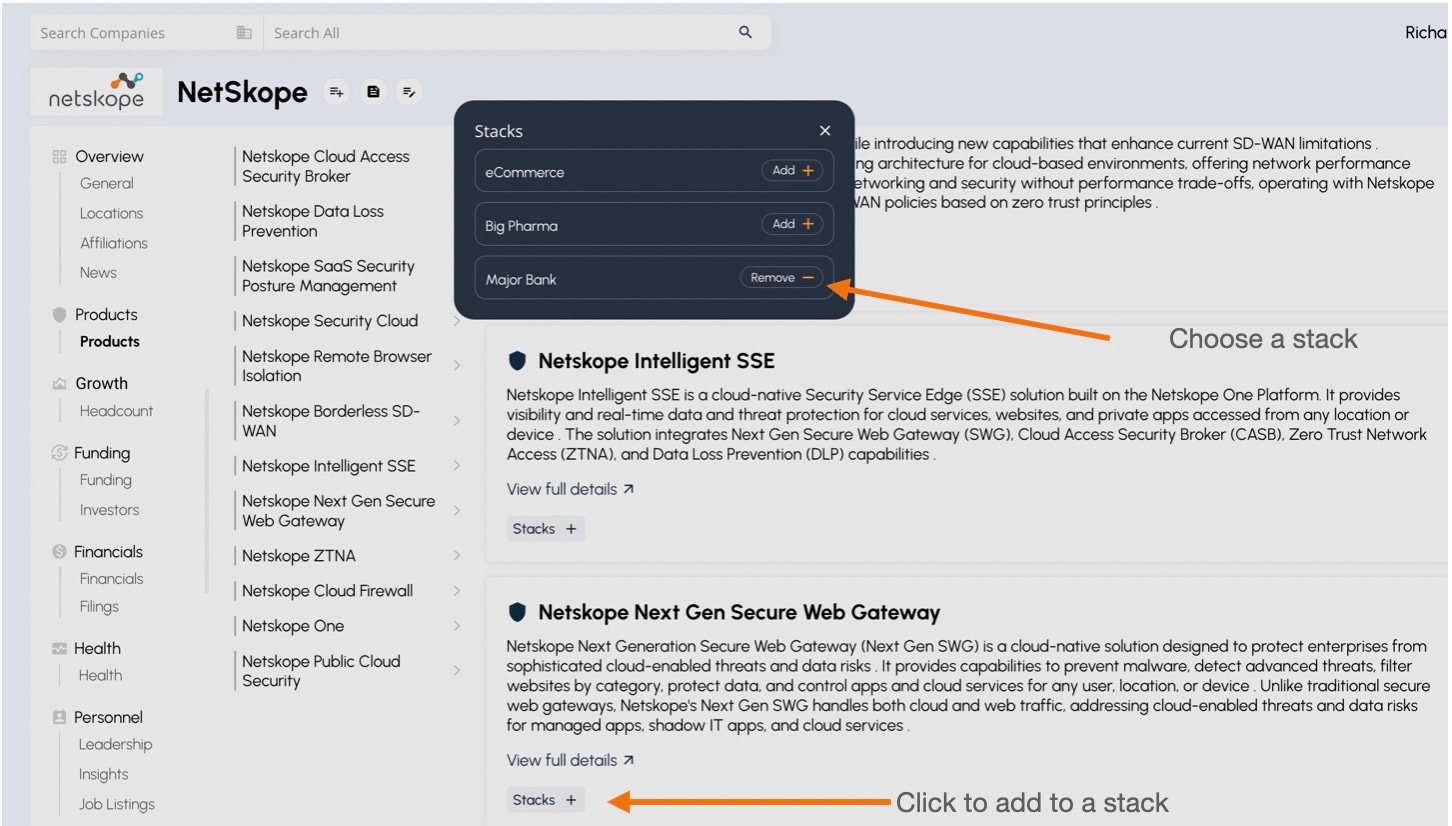The image size is (1452, 826).
Task: Click Stacks + under Netskope Intelligent SSE
Action: 545,529
